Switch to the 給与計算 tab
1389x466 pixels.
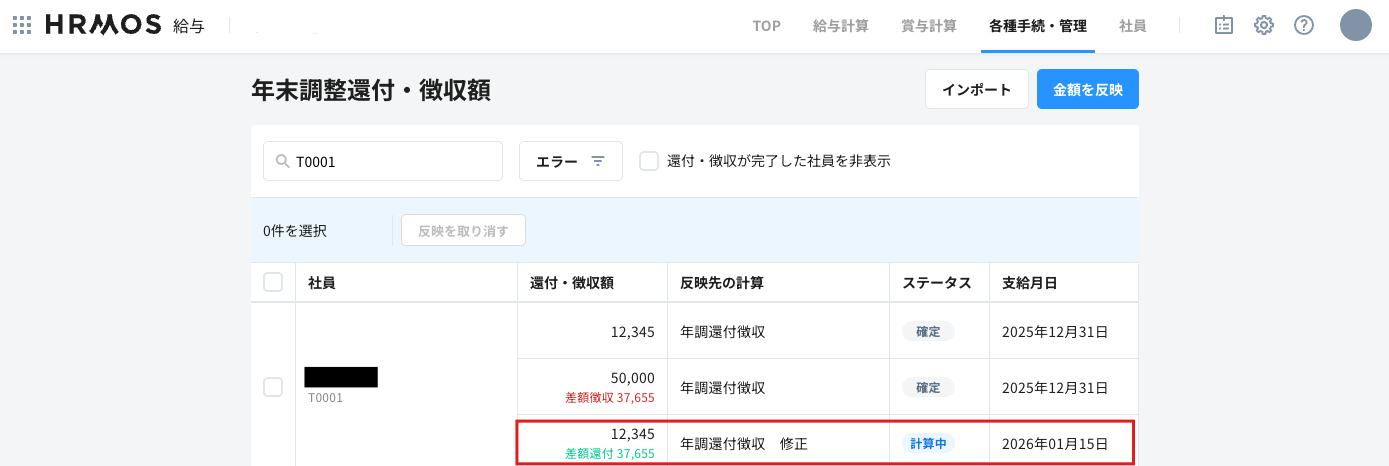click(840, 26)
